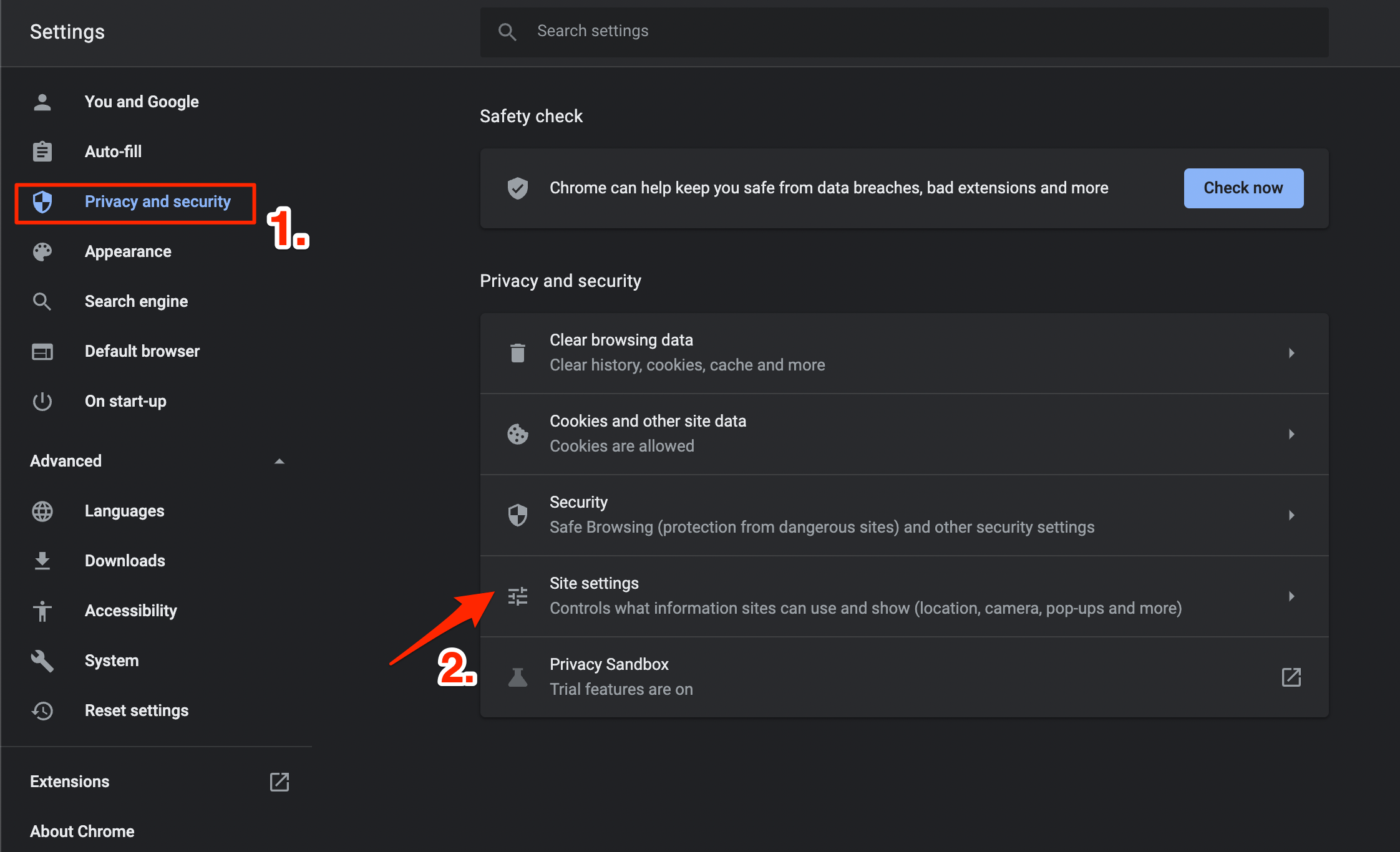Click the Site settings title
Image resolution: width=1400 pixels, height=852 pixels.
594,583
